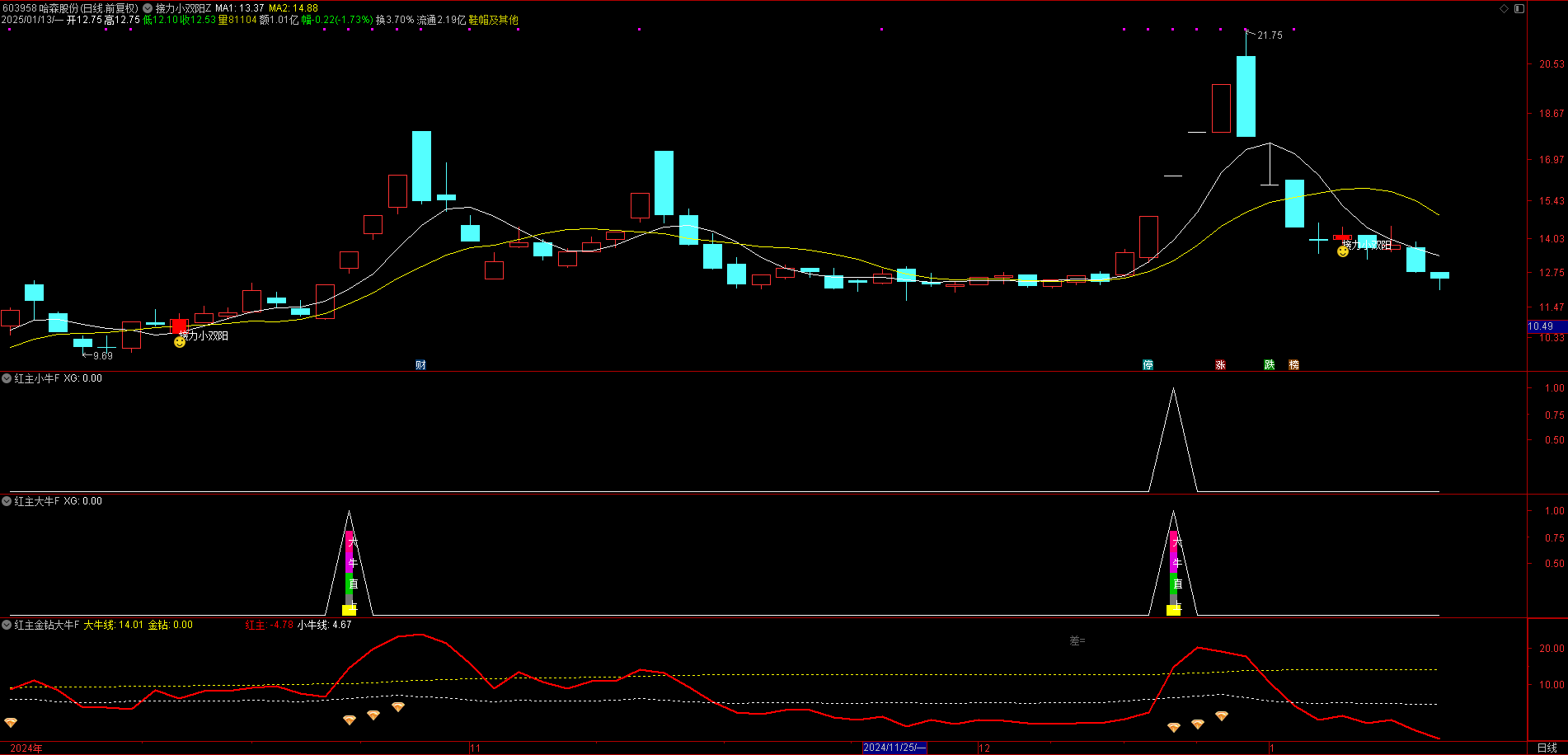Click the 接力小双阳Z indicator name
1568x755 pixels.
point(183,8)
